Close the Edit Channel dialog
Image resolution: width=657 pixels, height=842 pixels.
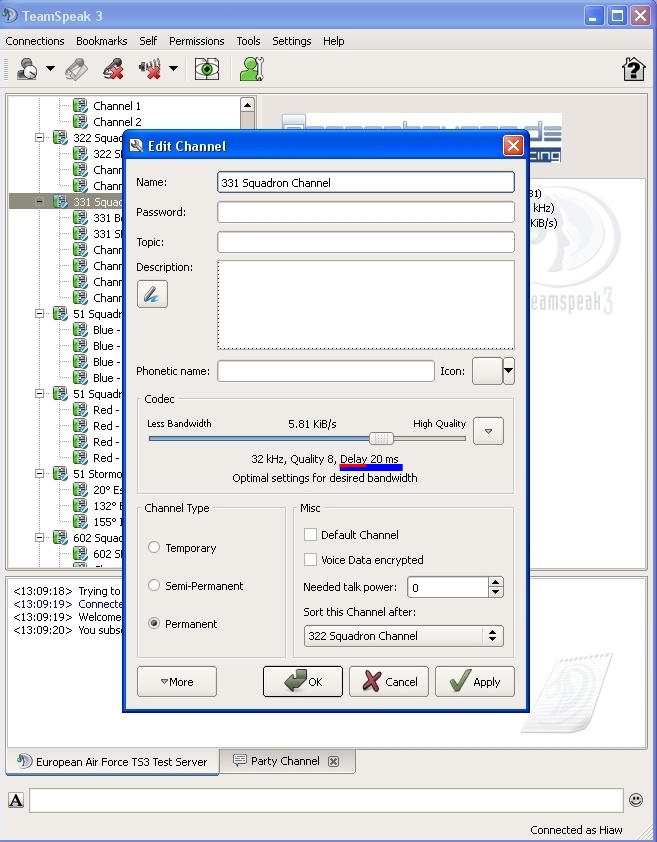[513, 146]
